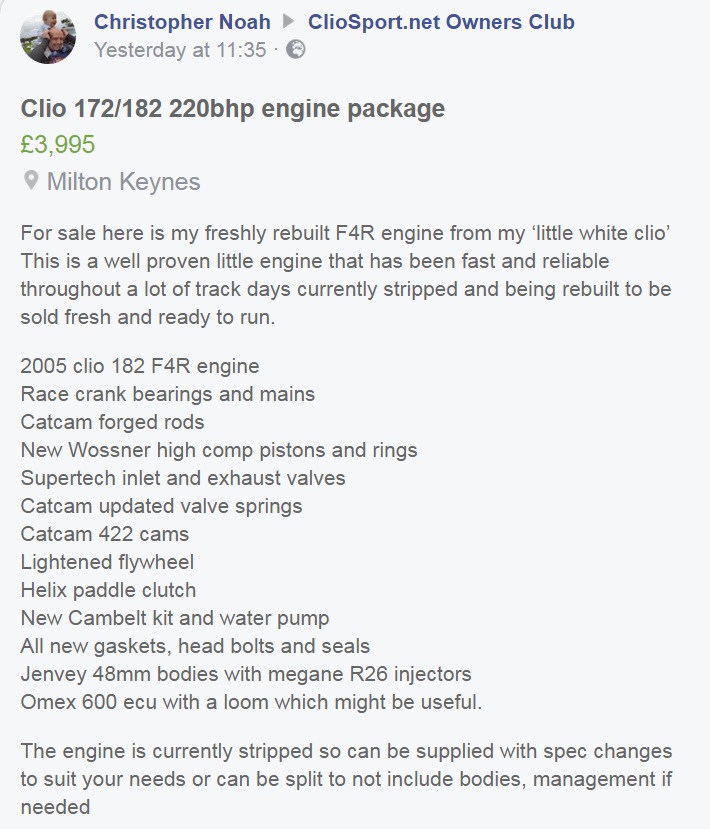Click the 'For sale here' description paragraph

[x=345, y=275]
